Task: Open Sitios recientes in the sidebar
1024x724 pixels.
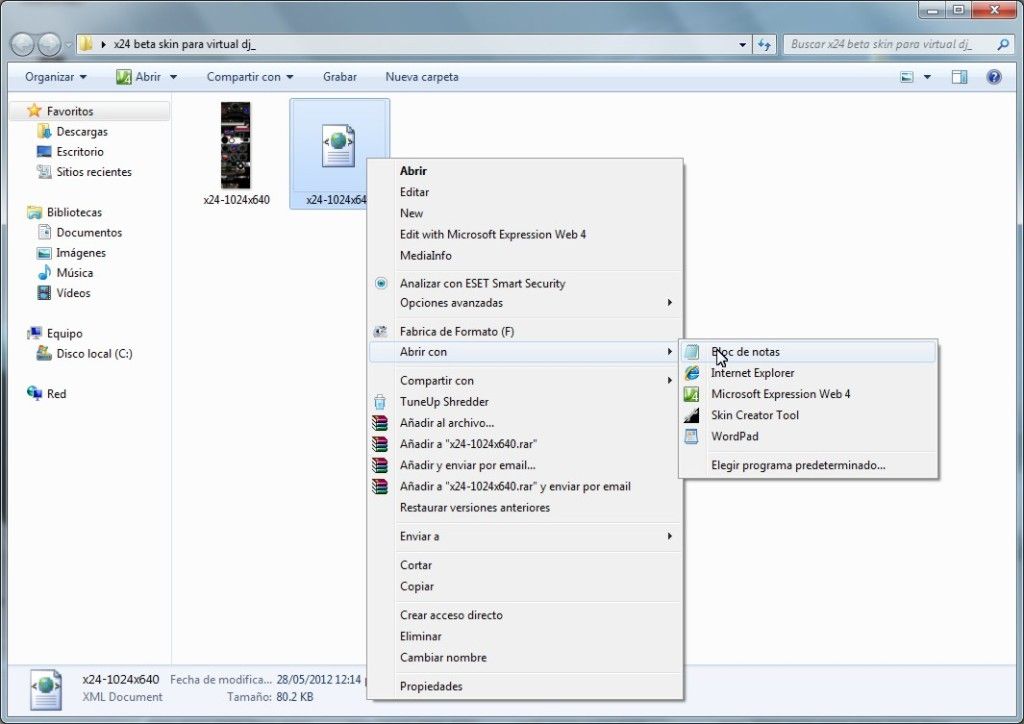Action: click(94, 172)
